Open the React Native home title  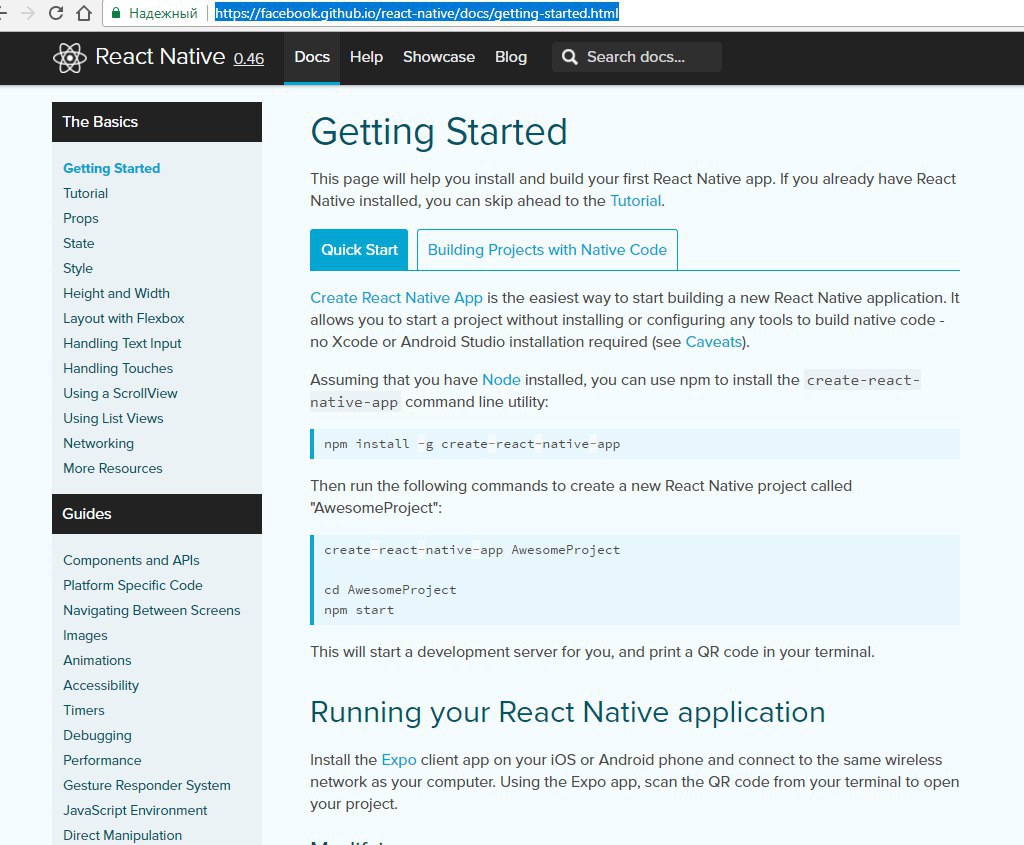tap(160, 57)
